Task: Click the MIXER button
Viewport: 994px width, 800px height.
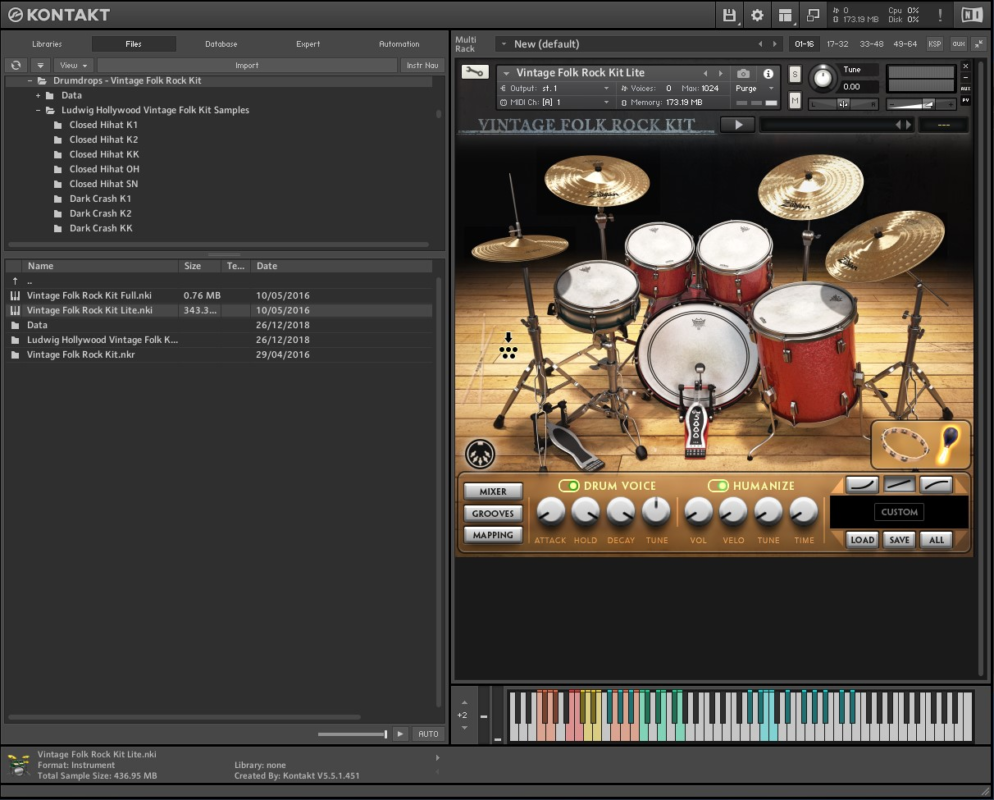Action: pyautogui.click(x=493, y=492)
